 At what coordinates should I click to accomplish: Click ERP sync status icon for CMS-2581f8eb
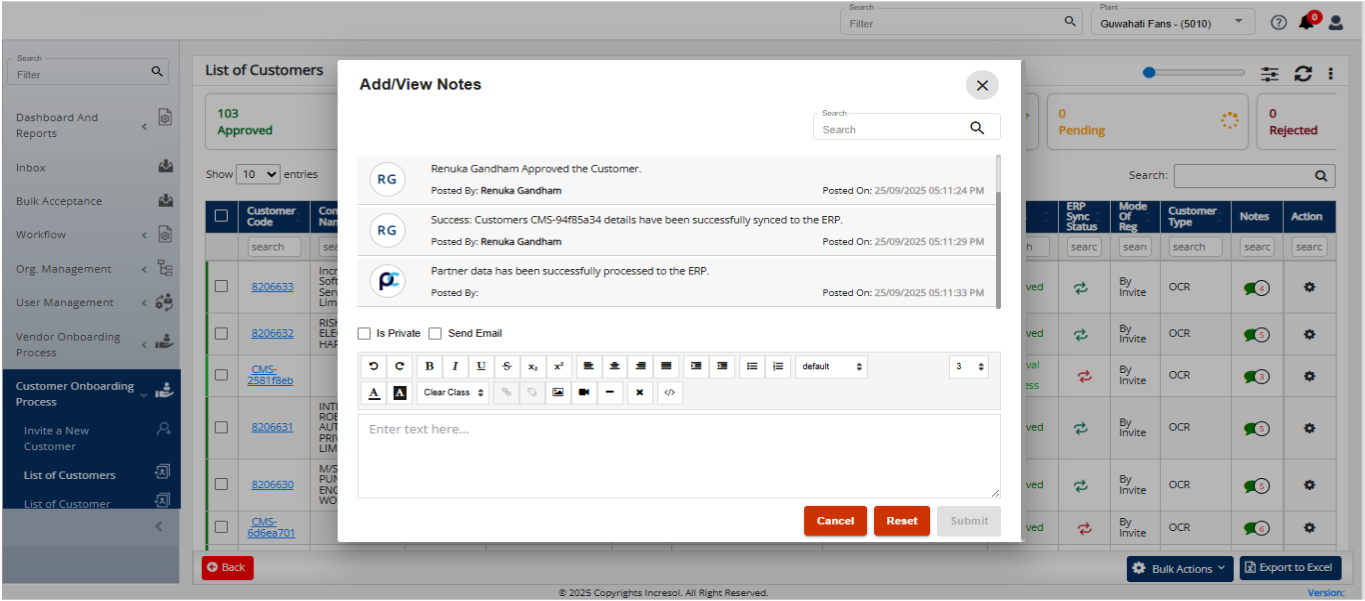(x=1083, y=376)
